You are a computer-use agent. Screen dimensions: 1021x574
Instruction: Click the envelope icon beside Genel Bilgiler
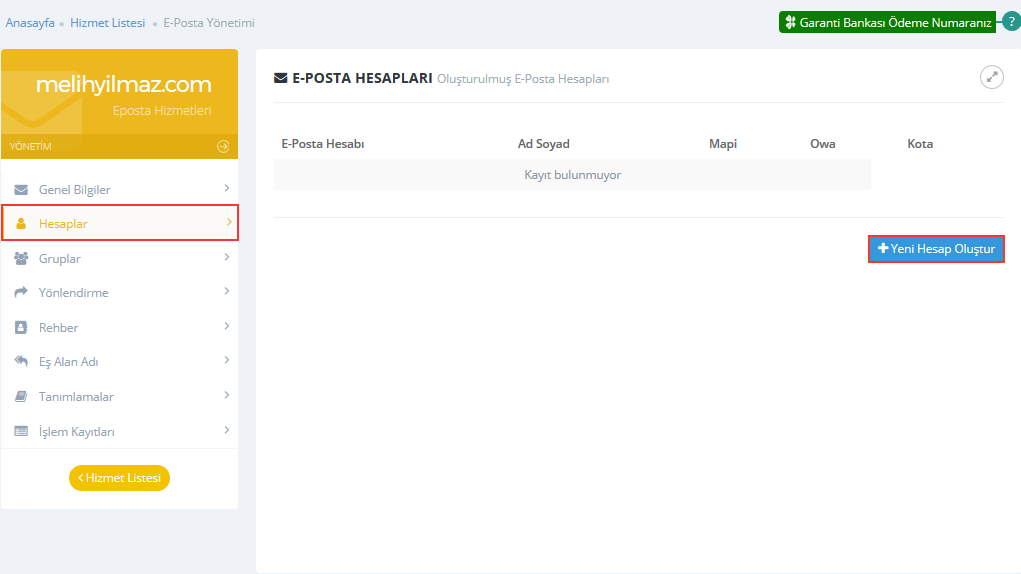pyautogui.click(x=21, y=190)
